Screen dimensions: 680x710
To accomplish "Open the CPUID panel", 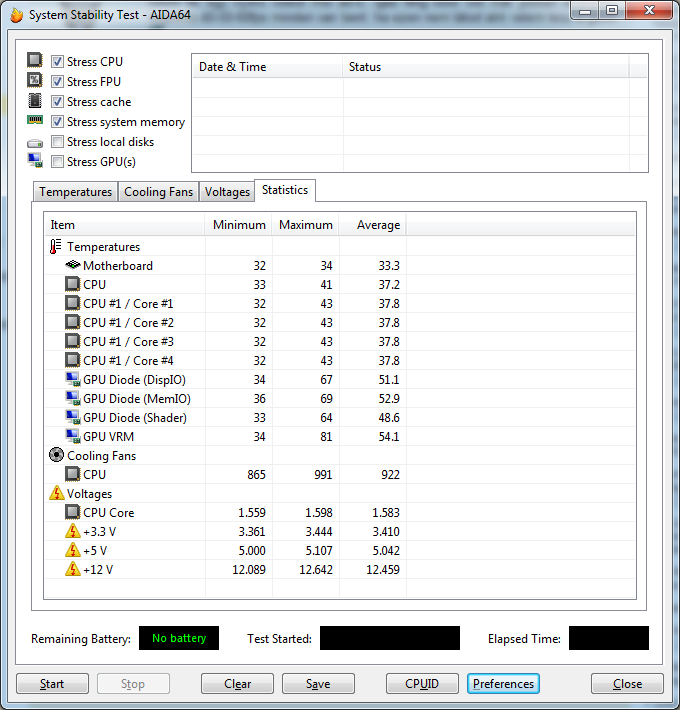I will [422, 683].
